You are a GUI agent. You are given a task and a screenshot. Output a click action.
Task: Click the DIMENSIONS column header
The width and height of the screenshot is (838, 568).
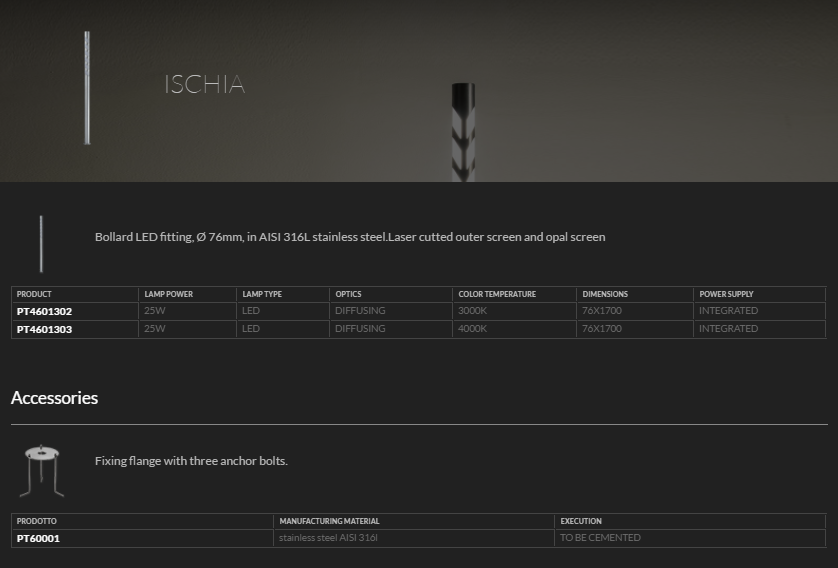pos(605,294)
